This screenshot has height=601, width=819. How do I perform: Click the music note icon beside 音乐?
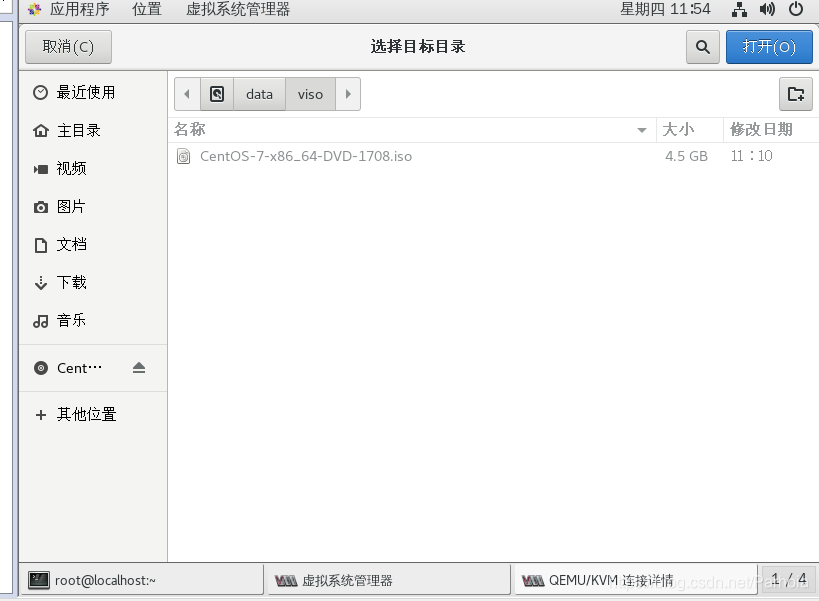(x=41, y=321)
